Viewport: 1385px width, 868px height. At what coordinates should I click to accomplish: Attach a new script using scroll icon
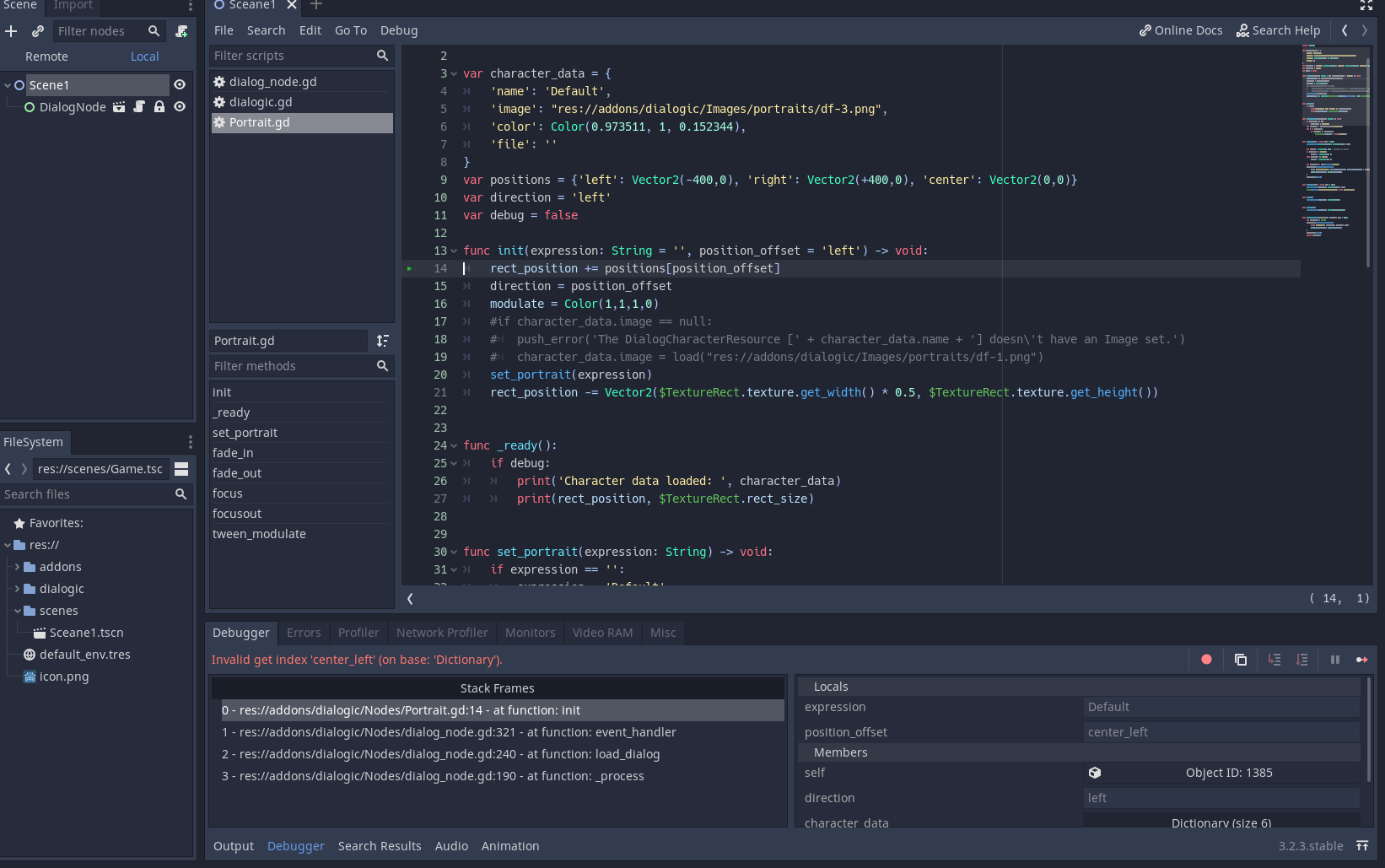tap(181, 31)
